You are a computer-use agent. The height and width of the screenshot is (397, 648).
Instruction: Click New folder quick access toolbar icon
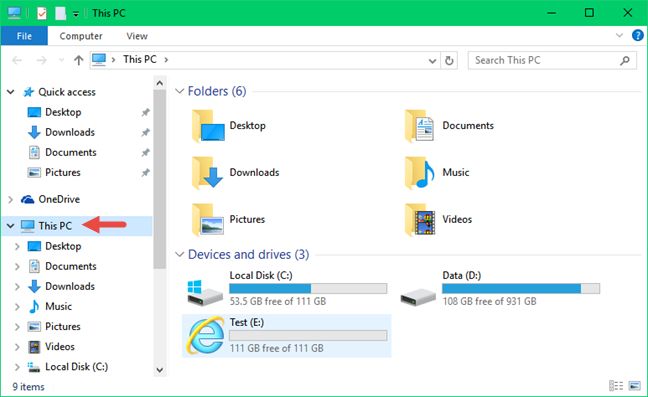(61, 13)
